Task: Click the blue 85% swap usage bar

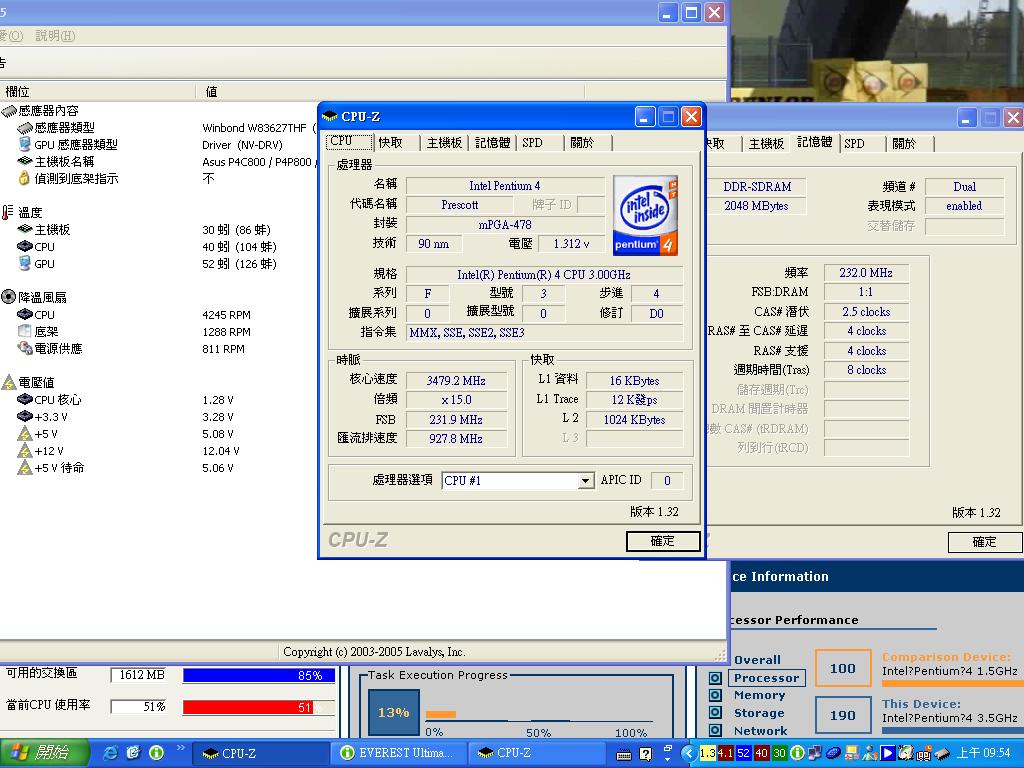Action: click(x=259, y=675)
